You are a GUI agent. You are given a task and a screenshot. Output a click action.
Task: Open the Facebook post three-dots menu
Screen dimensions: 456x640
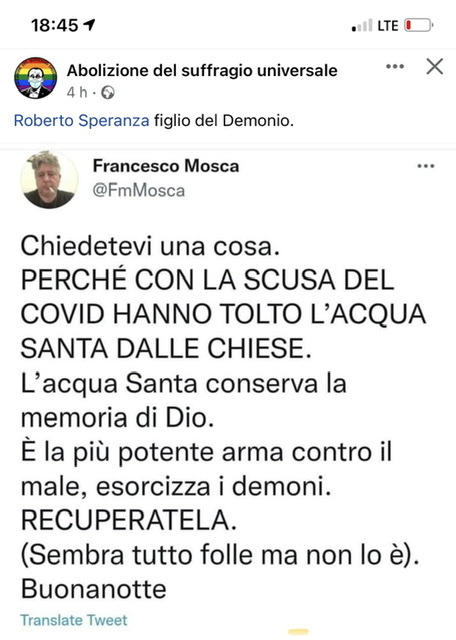tap(395, 67)
